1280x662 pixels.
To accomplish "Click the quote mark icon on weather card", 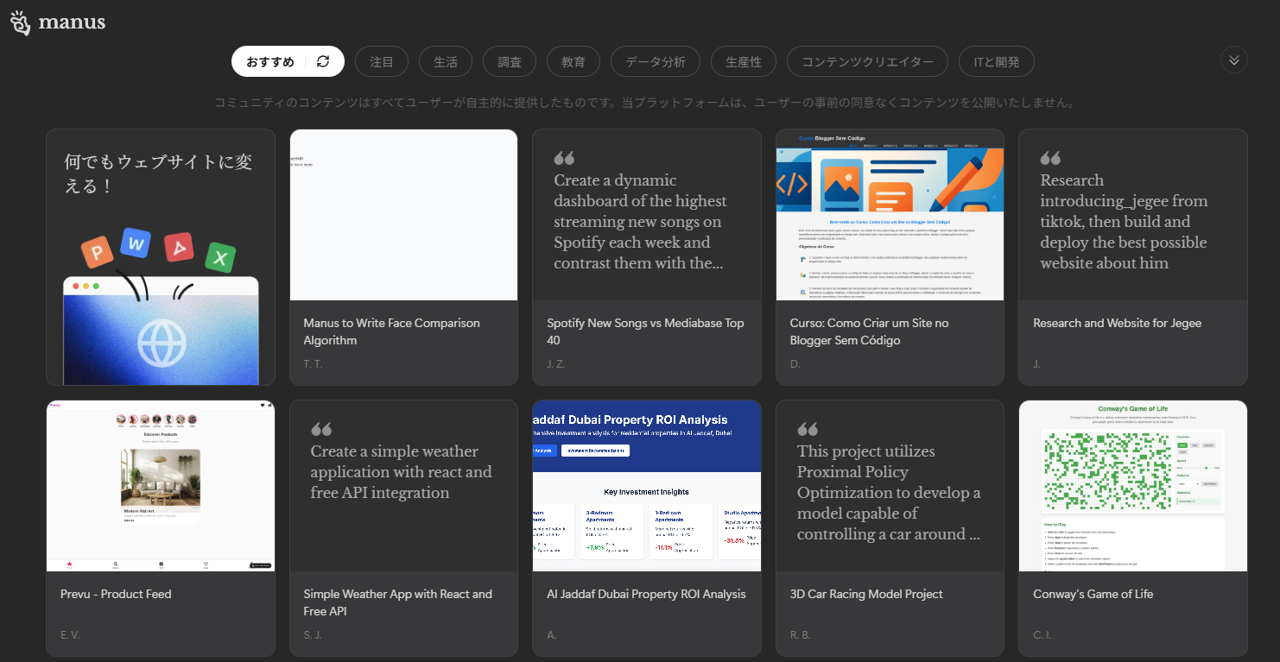I will point(321,429).
